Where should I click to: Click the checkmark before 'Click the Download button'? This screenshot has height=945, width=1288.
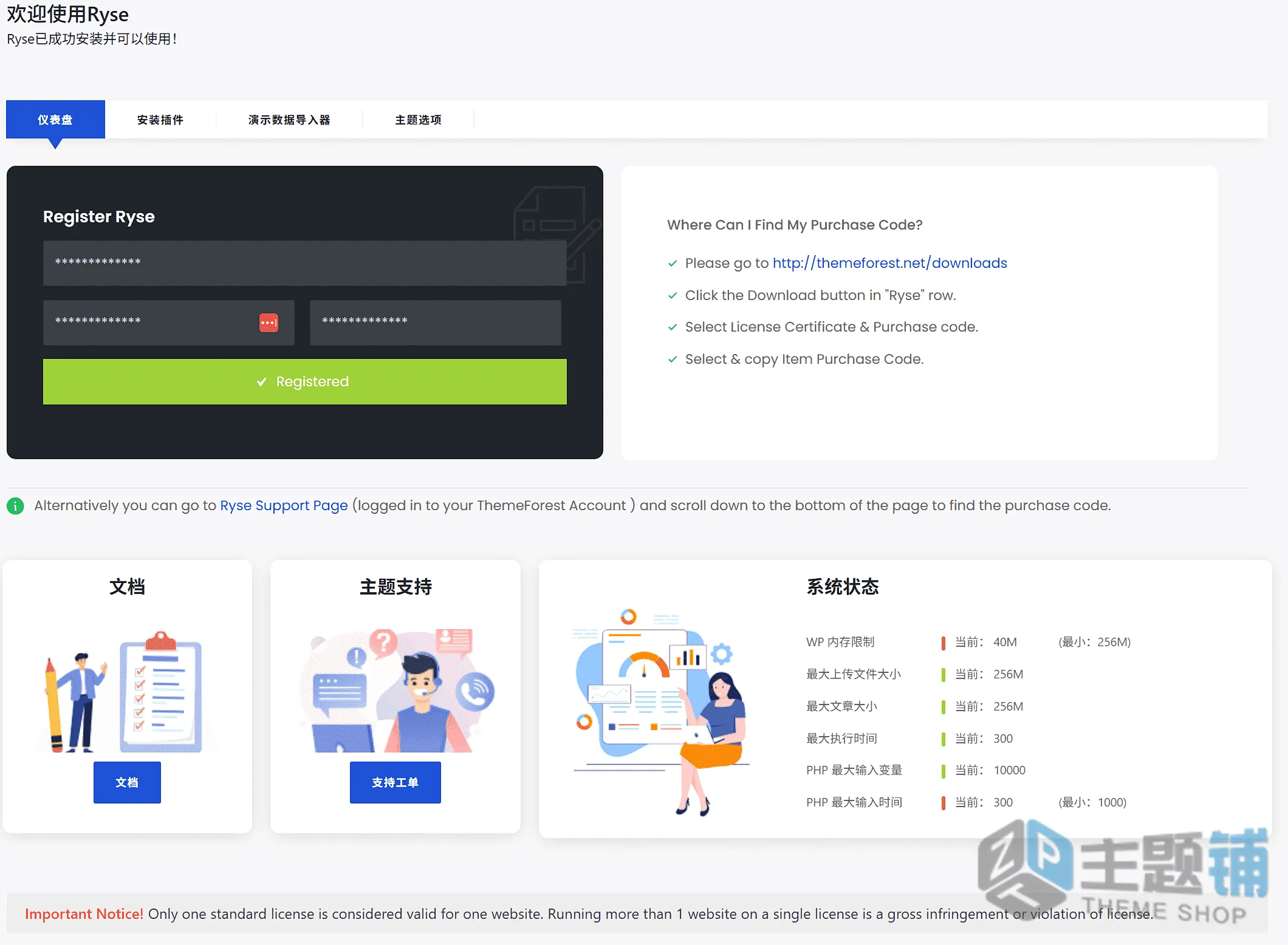(673, 296)
